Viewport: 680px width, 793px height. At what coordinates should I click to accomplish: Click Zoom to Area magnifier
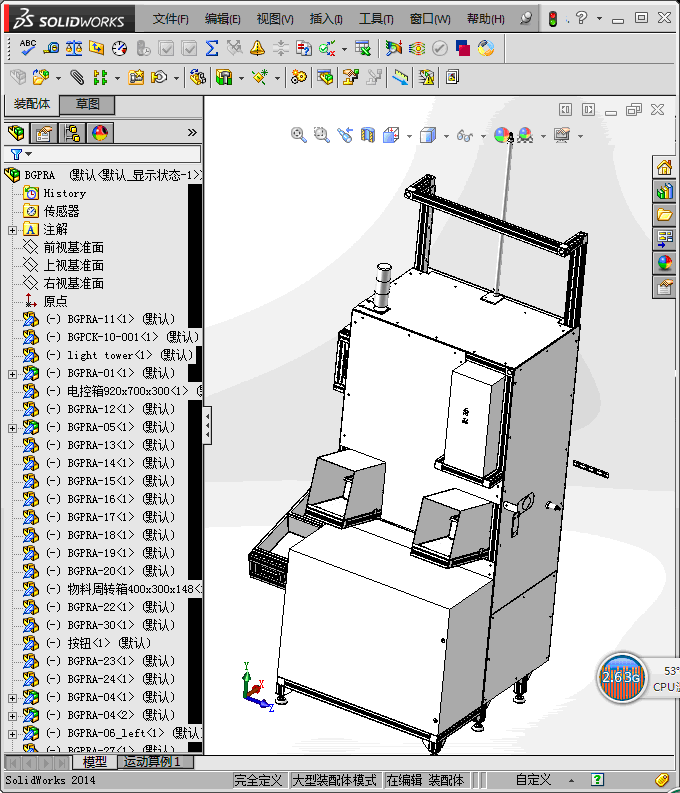pos(322,135)
